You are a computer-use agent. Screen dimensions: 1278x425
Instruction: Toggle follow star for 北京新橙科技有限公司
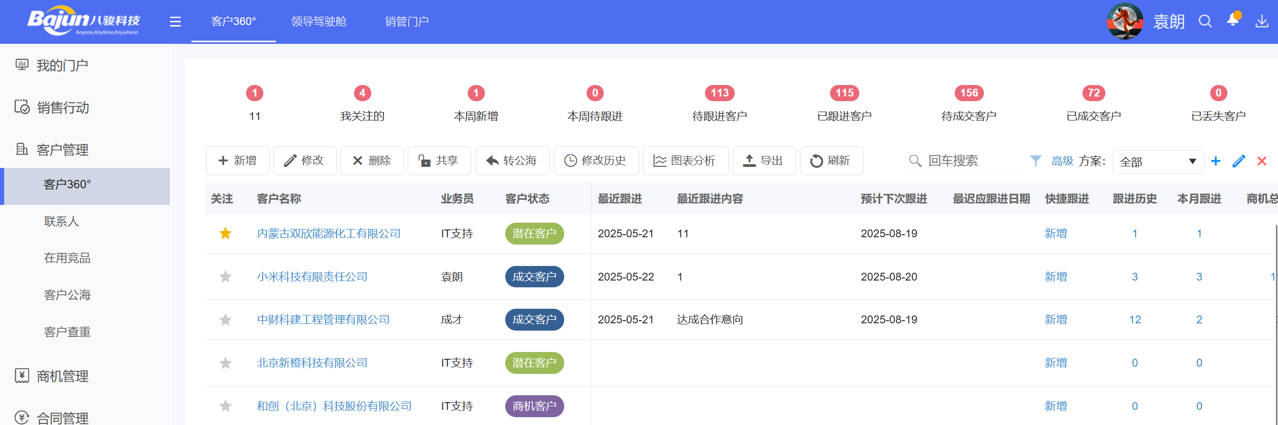225,363
